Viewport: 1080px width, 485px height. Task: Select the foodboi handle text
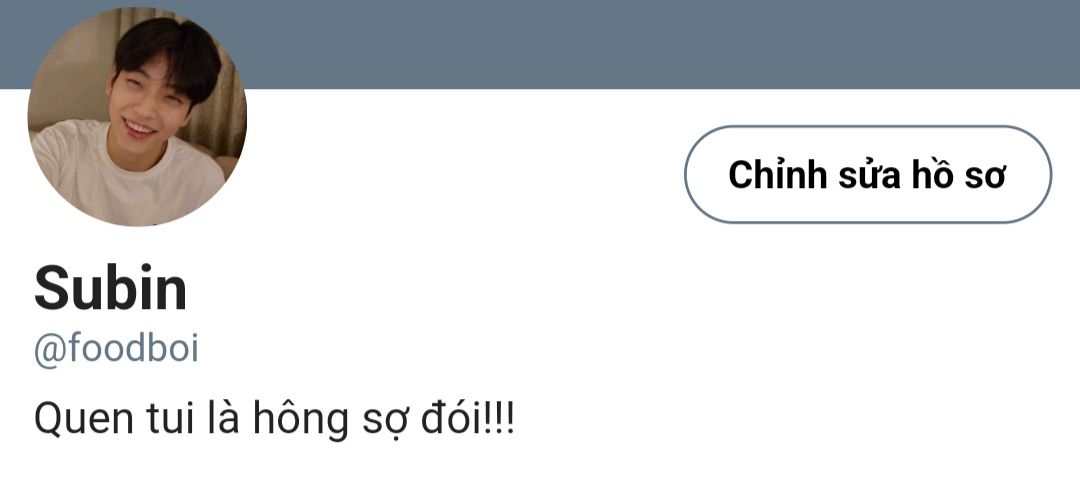pyautogui.click(x=116, y=350)
